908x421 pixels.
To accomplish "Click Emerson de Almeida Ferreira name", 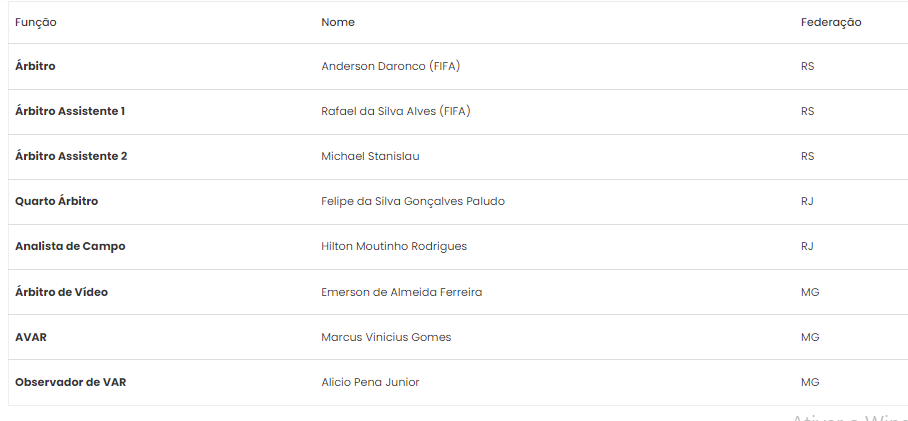I will point(401,292).
